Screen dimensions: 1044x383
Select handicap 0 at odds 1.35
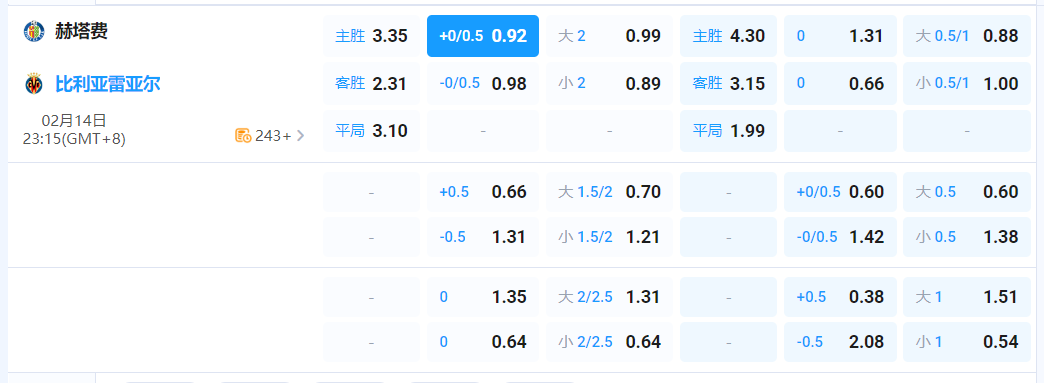point(483,297)
